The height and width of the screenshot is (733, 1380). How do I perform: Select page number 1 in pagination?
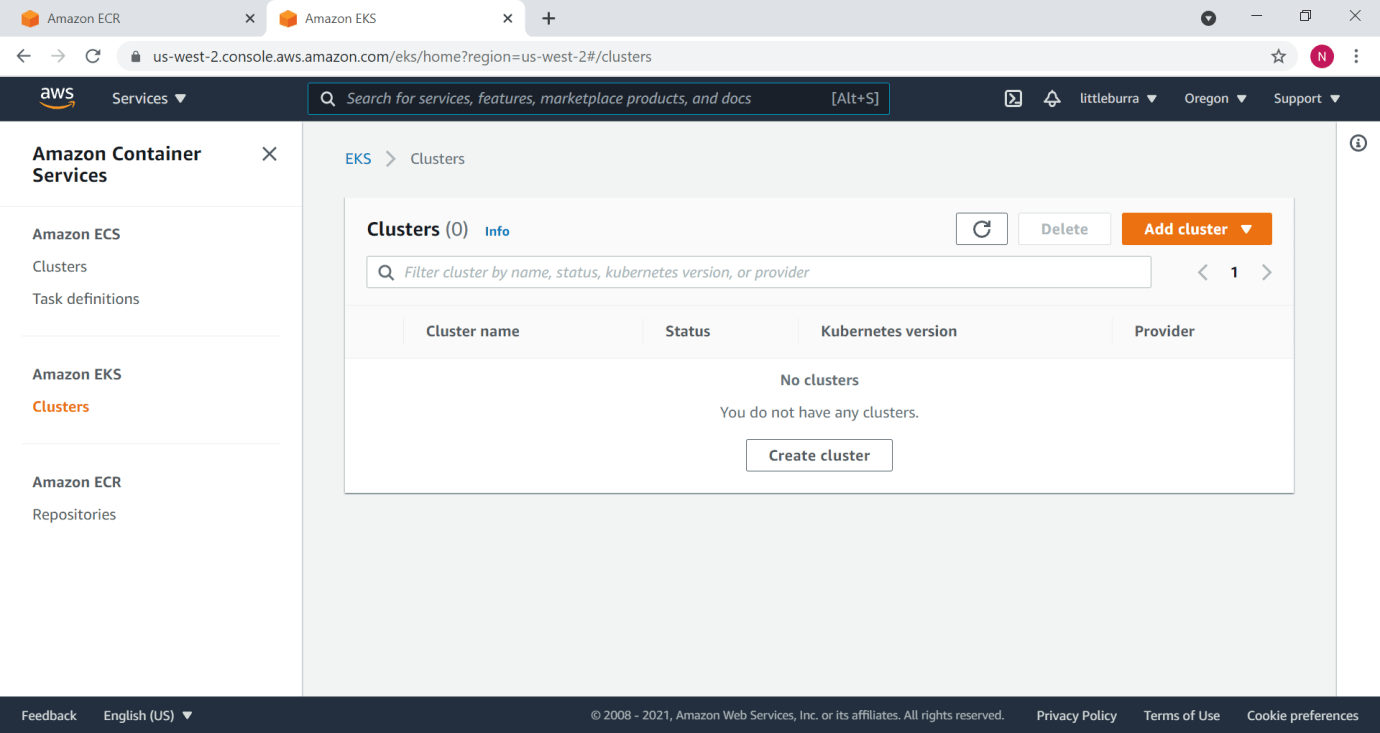tap(1234, 272)
